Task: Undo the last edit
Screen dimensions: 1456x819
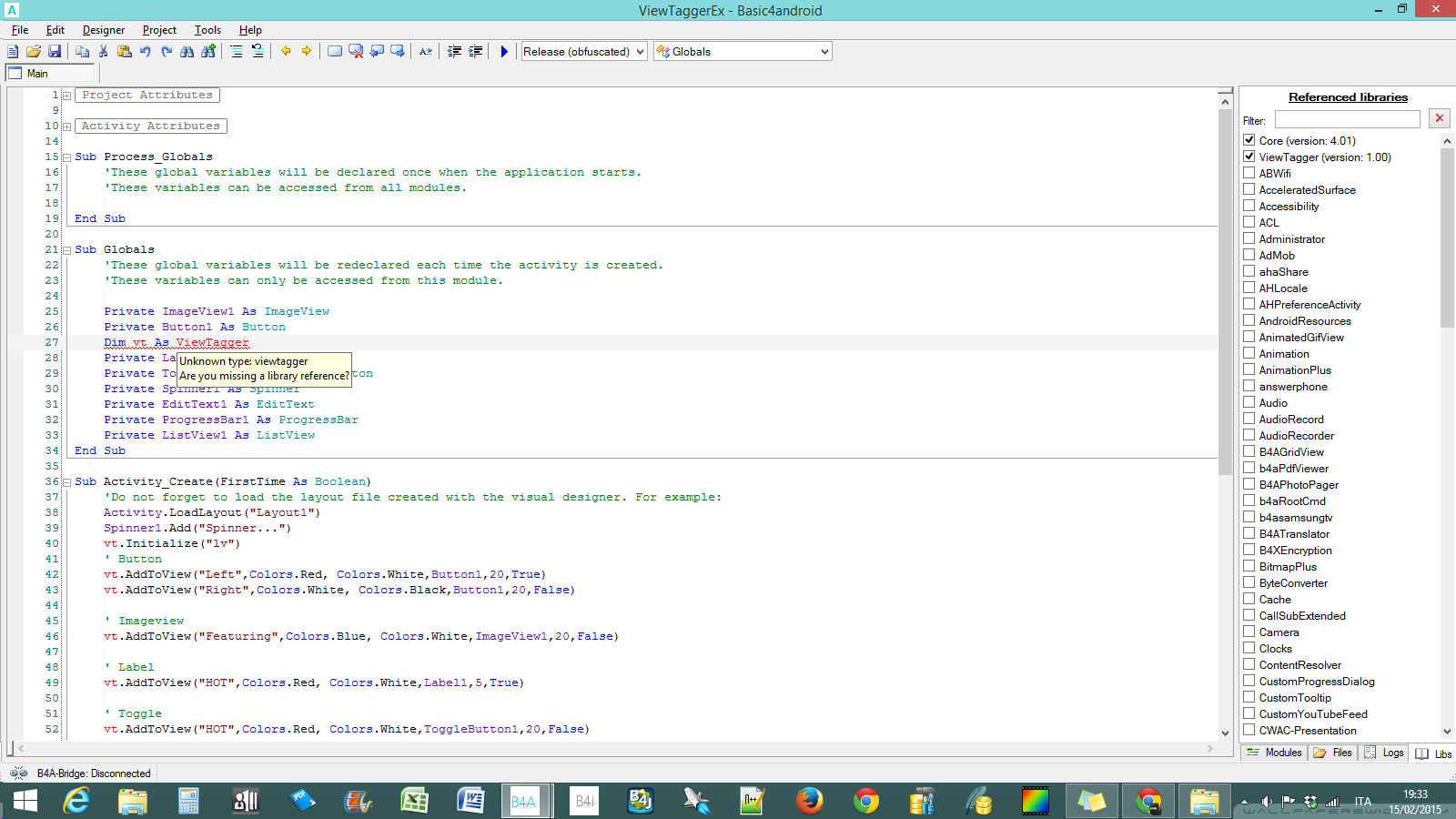Action: [x=146, y=52]
